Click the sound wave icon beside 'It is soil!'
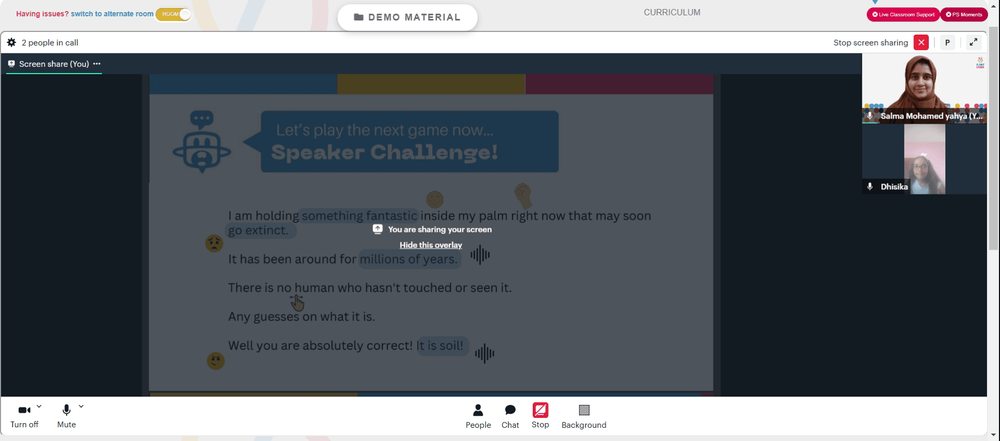Image resolution: width=1000 pixels, height=441 pixels. (485, 354)
